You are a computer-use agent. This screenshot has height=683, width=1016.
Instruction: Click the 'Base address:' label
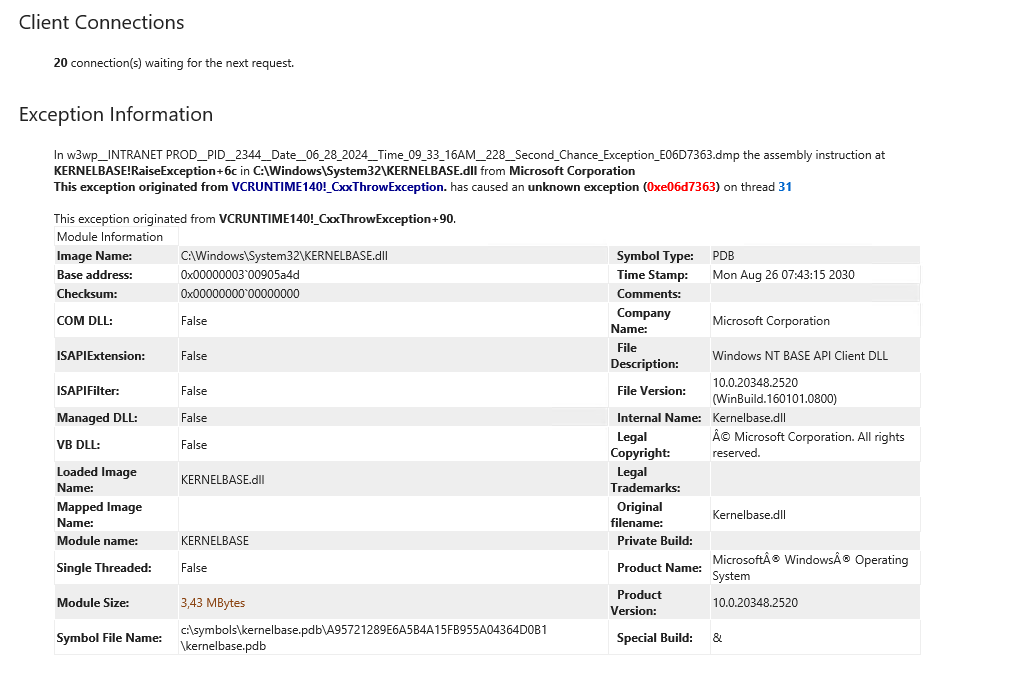pyautogui.click(x=95, y=274)
